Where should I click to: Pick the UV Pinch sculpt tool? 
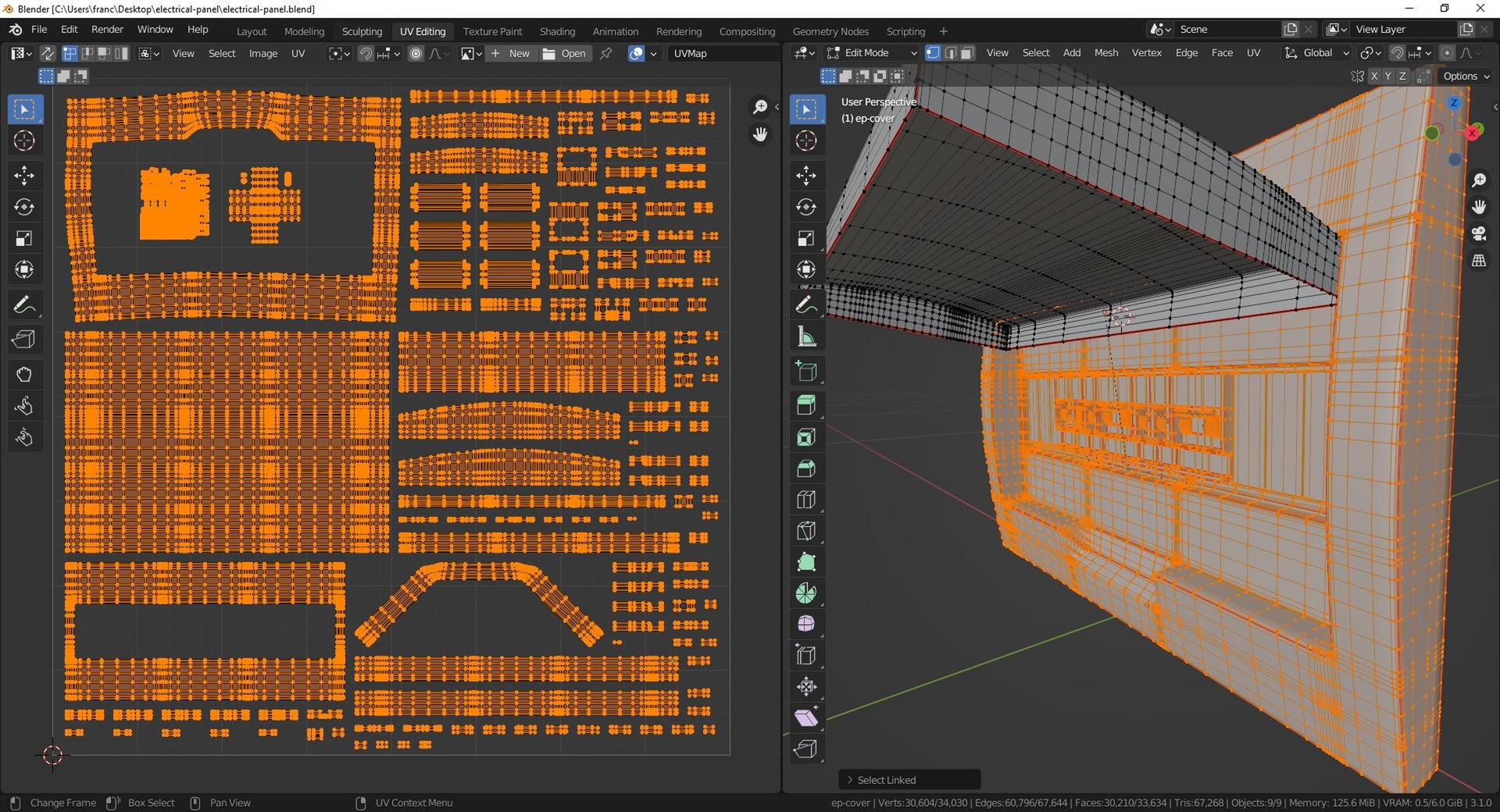coord(24,437)
